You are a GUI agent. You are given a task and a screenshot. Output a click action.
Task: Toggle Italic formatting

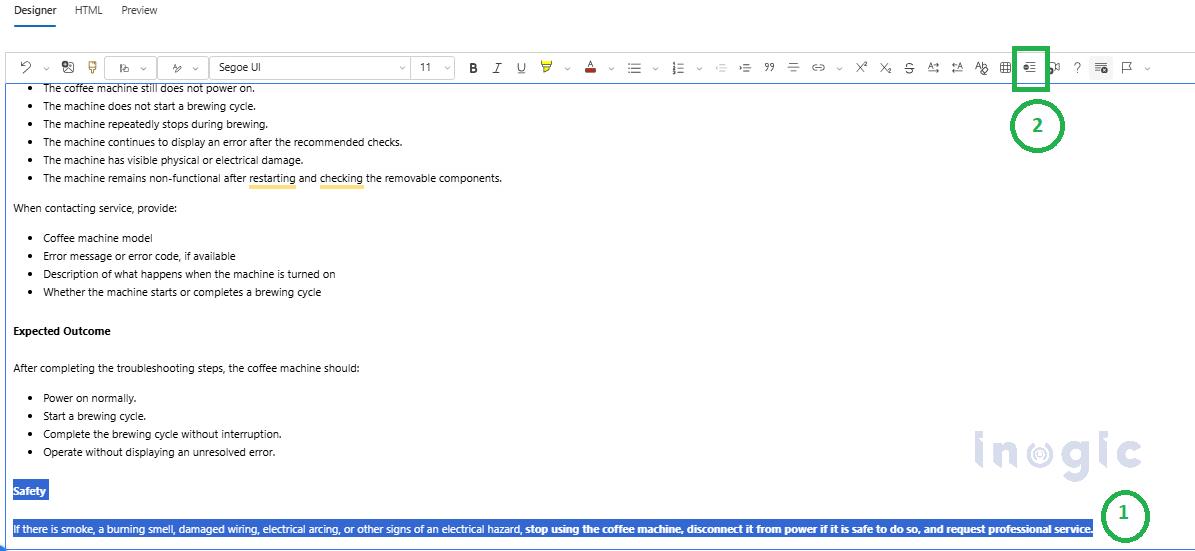tap(497, 68)
